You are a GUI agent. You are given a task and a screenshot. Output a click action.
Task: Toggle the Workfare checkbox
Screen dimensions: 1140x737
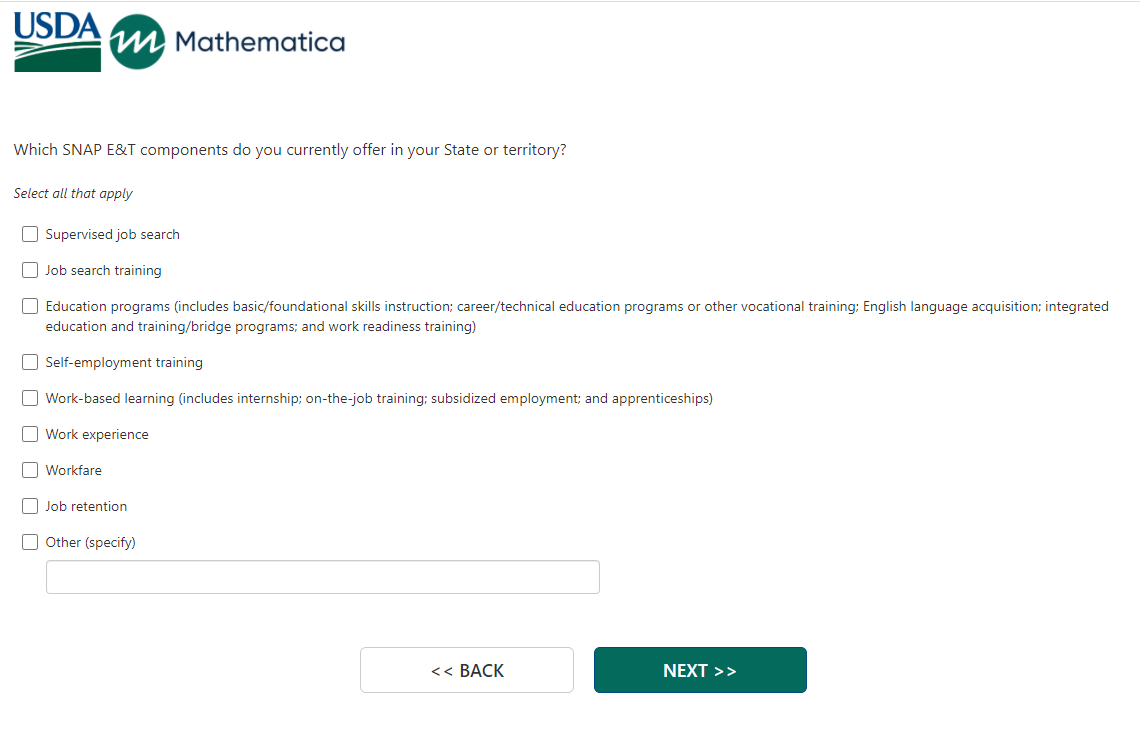pos(30,471)
